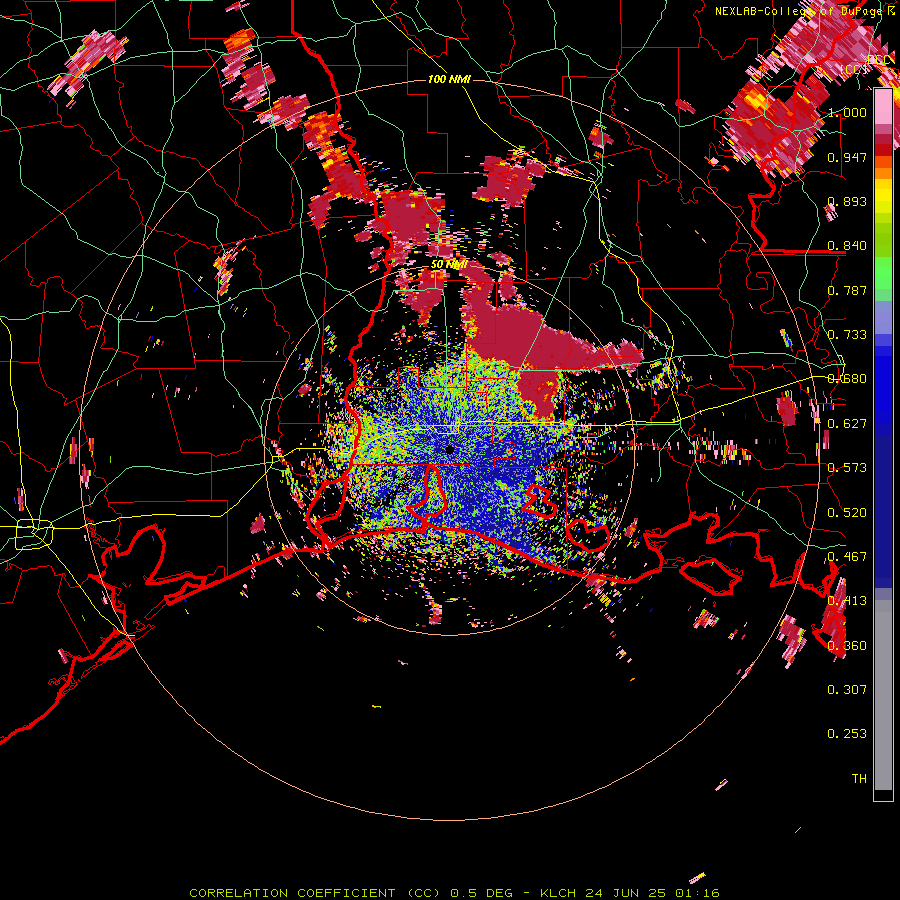900x900 pixels.
Task: Pick the light pink swatch at color bar top
Action: [x=883, y=107]
